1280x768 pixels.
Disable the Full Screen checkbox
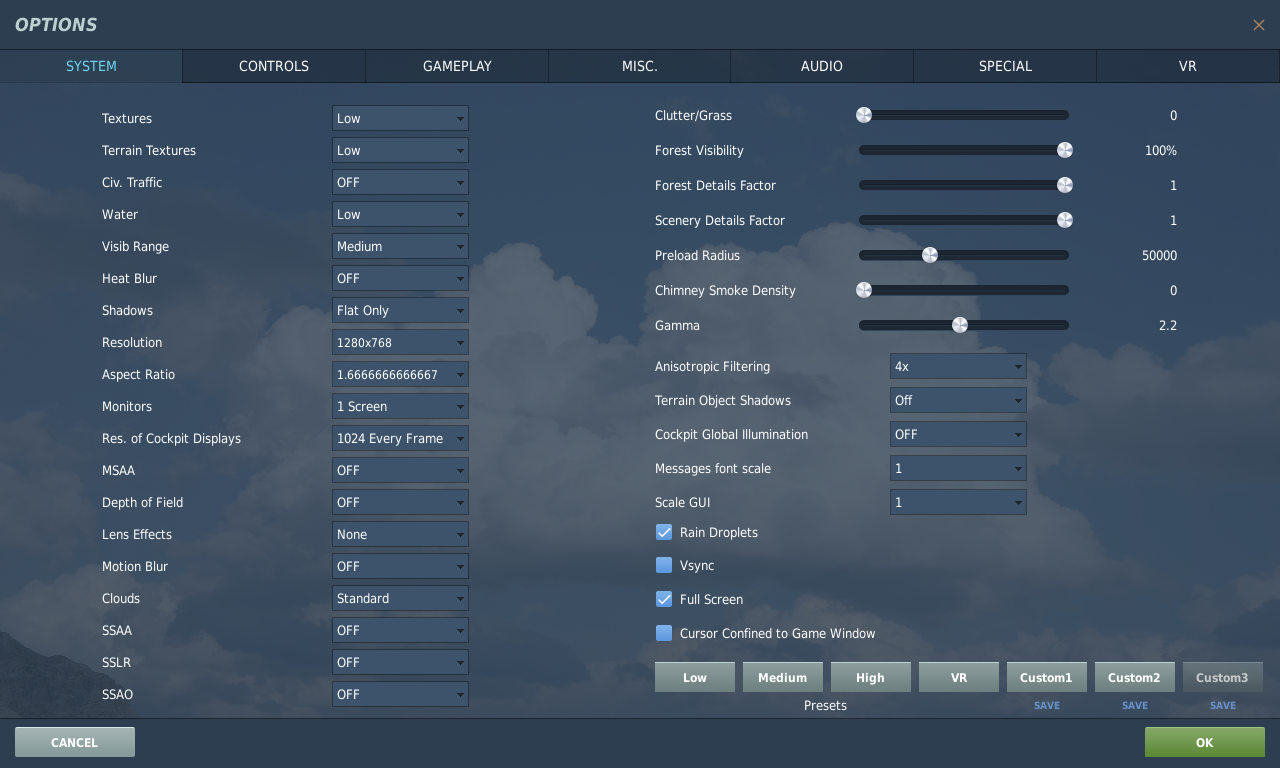pyautogui.click(x=664, y=599)
